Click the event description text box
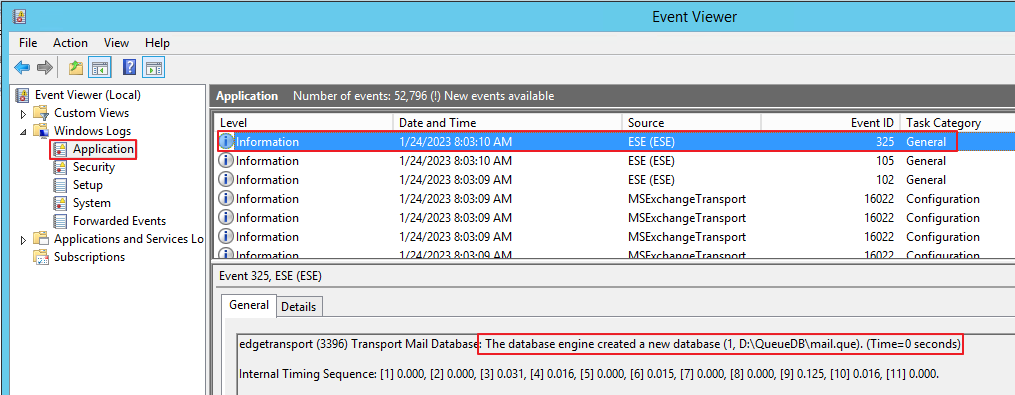 point(625,363)
